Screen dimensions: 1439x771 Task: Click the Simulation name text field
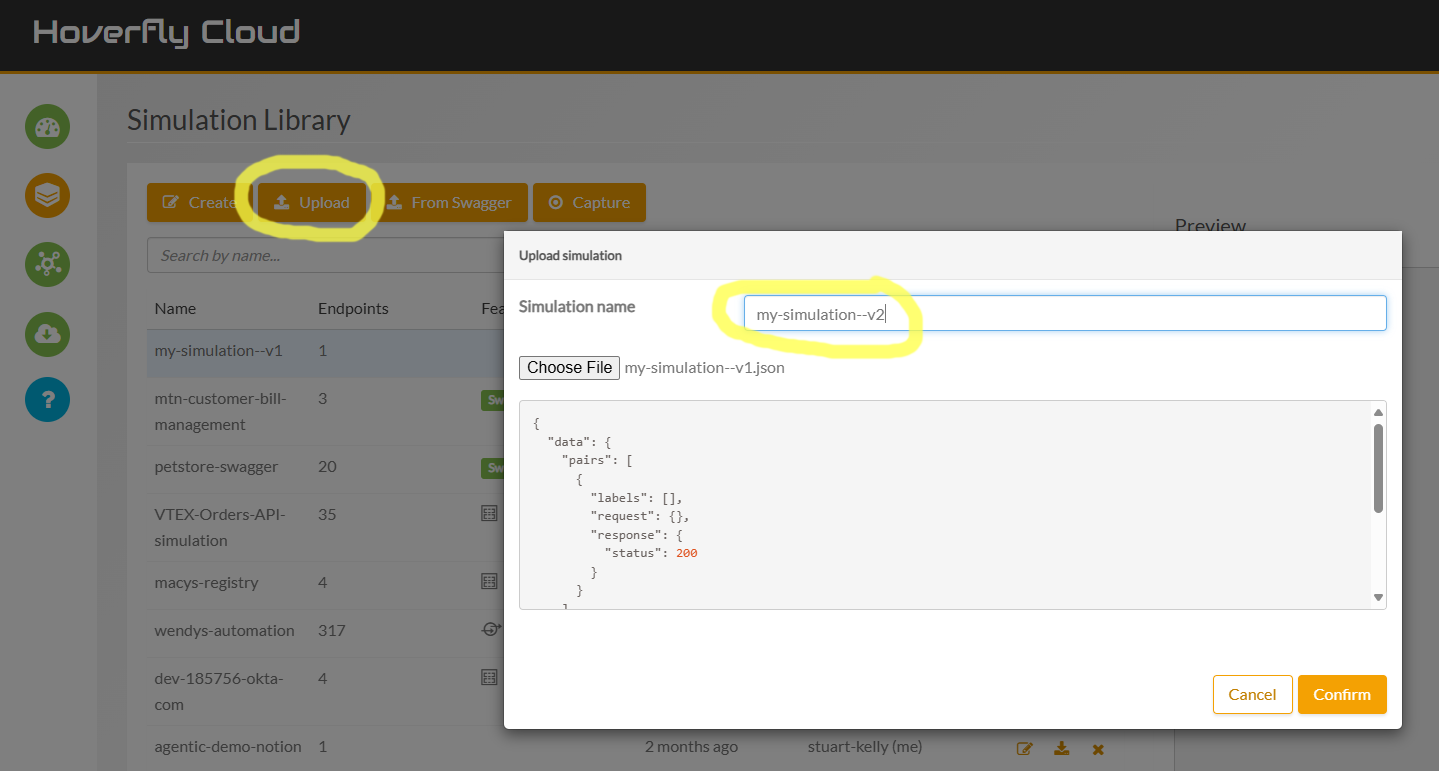[x=1064, y=313]
